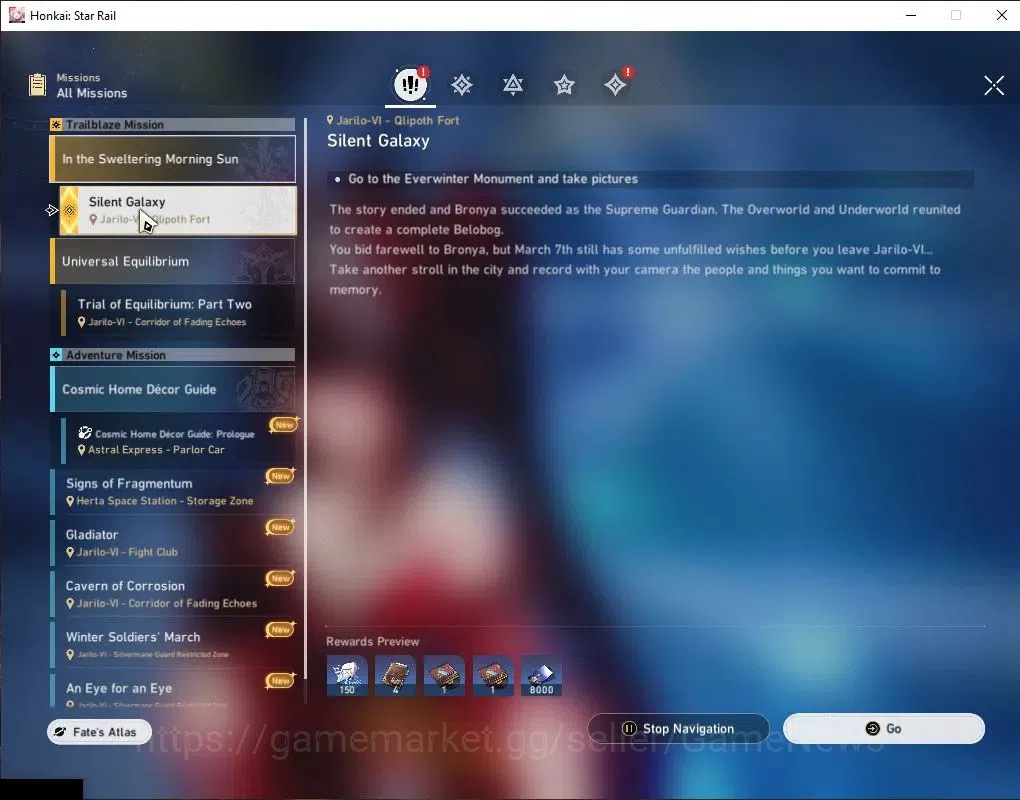The image size is (1020, 800).
Task: Select Winter Soldiers' March mission
Action: point(172,645)
